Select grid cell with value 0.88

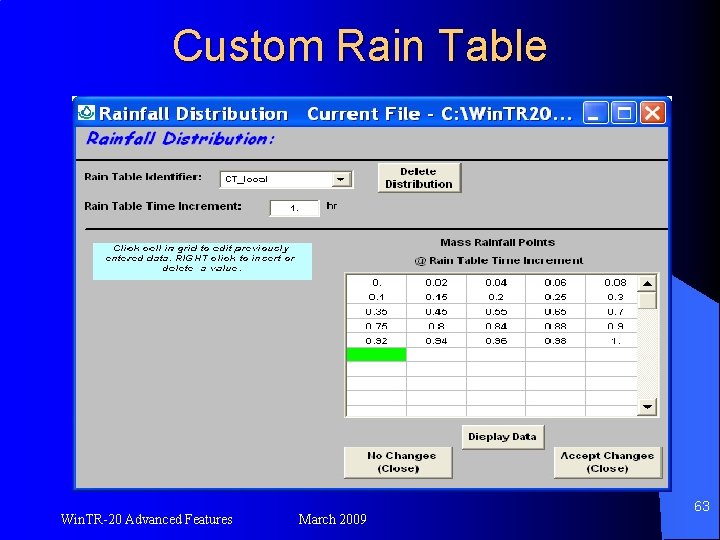coord(555,326)
